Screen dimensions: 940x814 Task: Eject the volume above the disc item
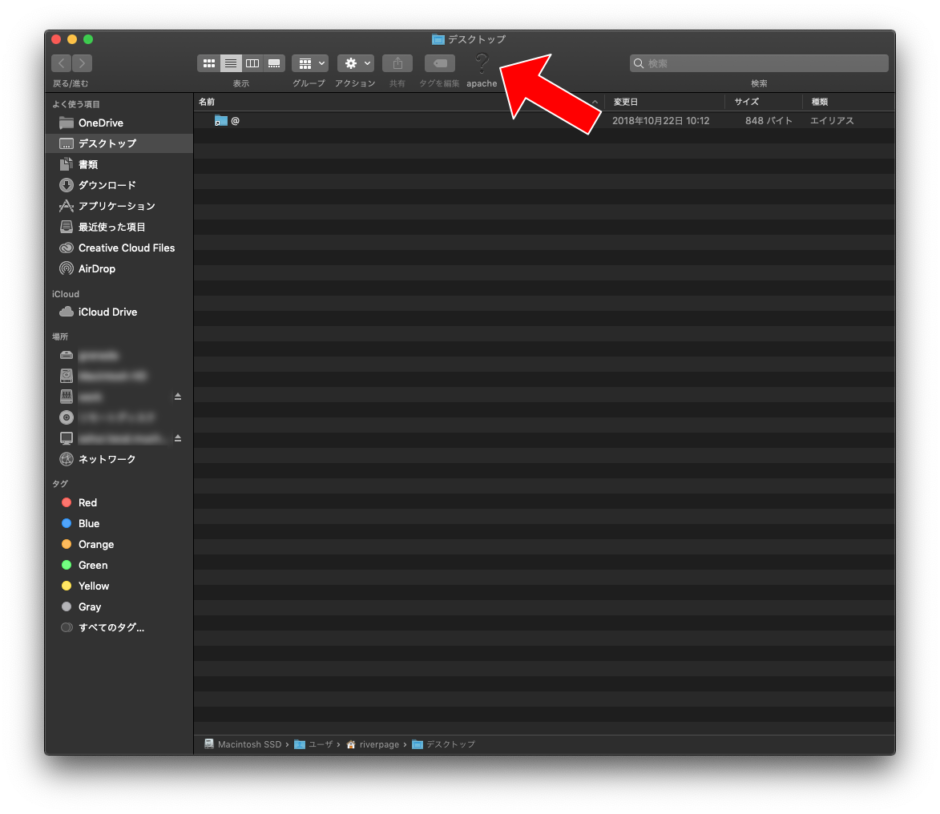[x=178, y=397]
